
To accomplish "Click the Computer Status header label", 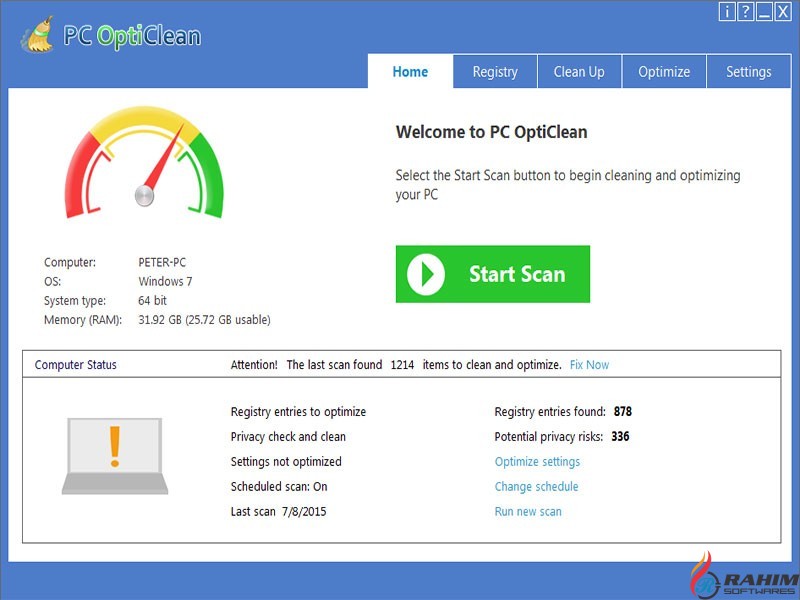I will [x=76, y=365].
